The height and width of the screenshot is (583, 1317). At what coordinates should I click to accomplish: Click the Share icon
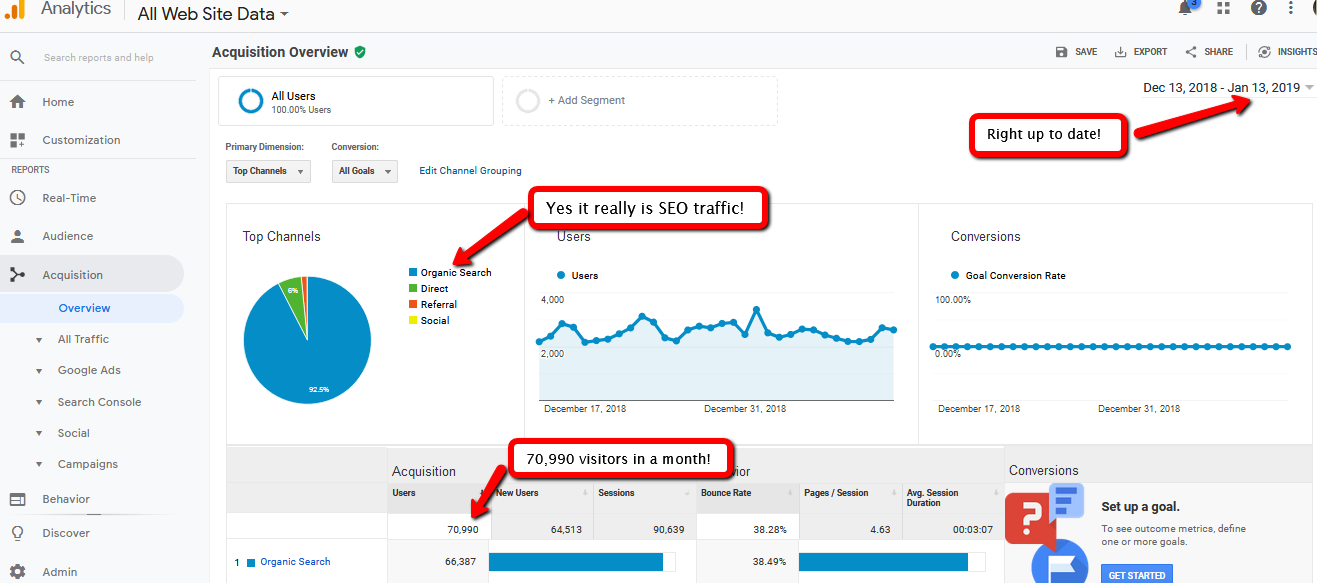tap(1191, 52)
